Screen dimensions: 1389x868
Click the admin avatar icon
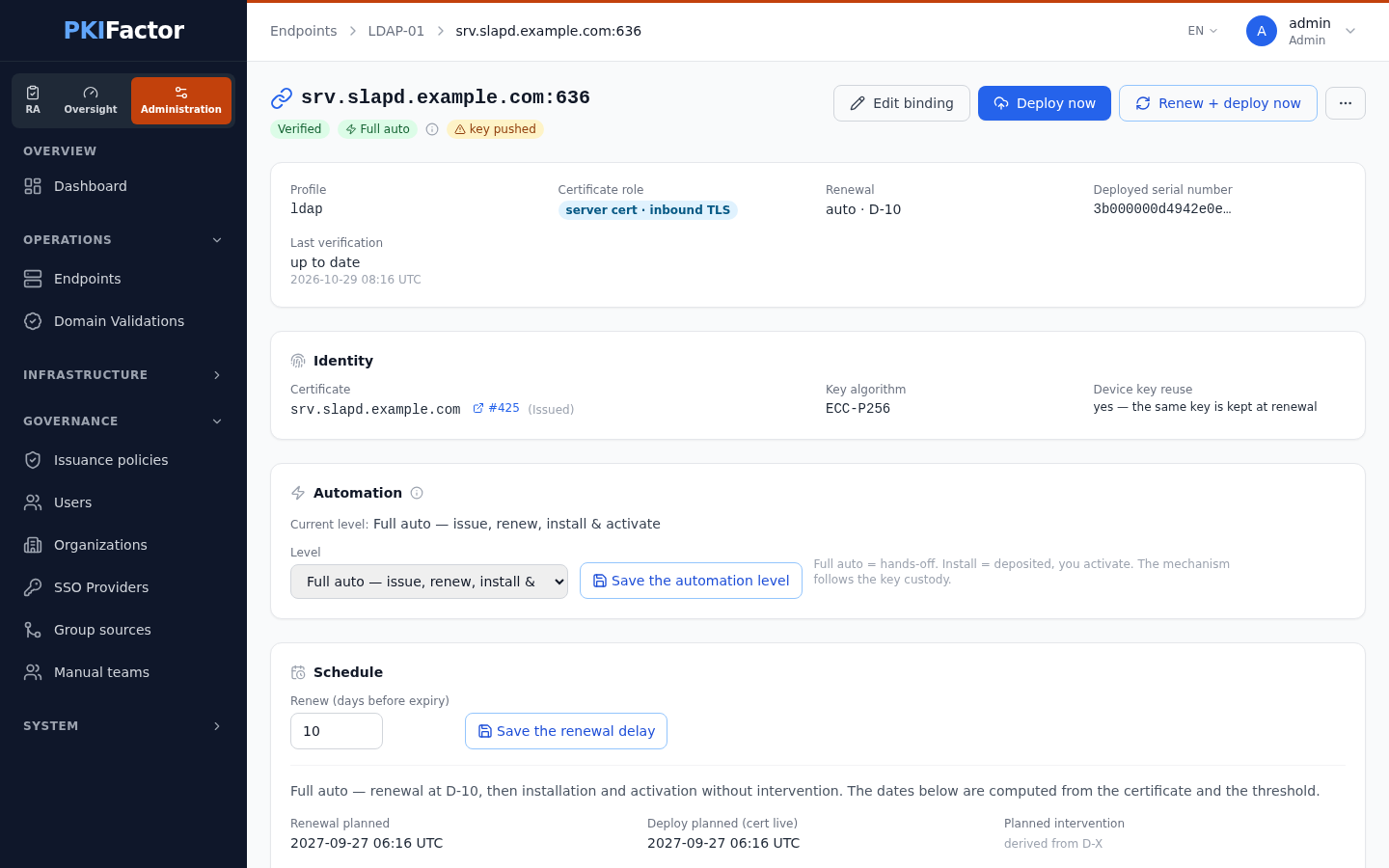[1262, 31]
